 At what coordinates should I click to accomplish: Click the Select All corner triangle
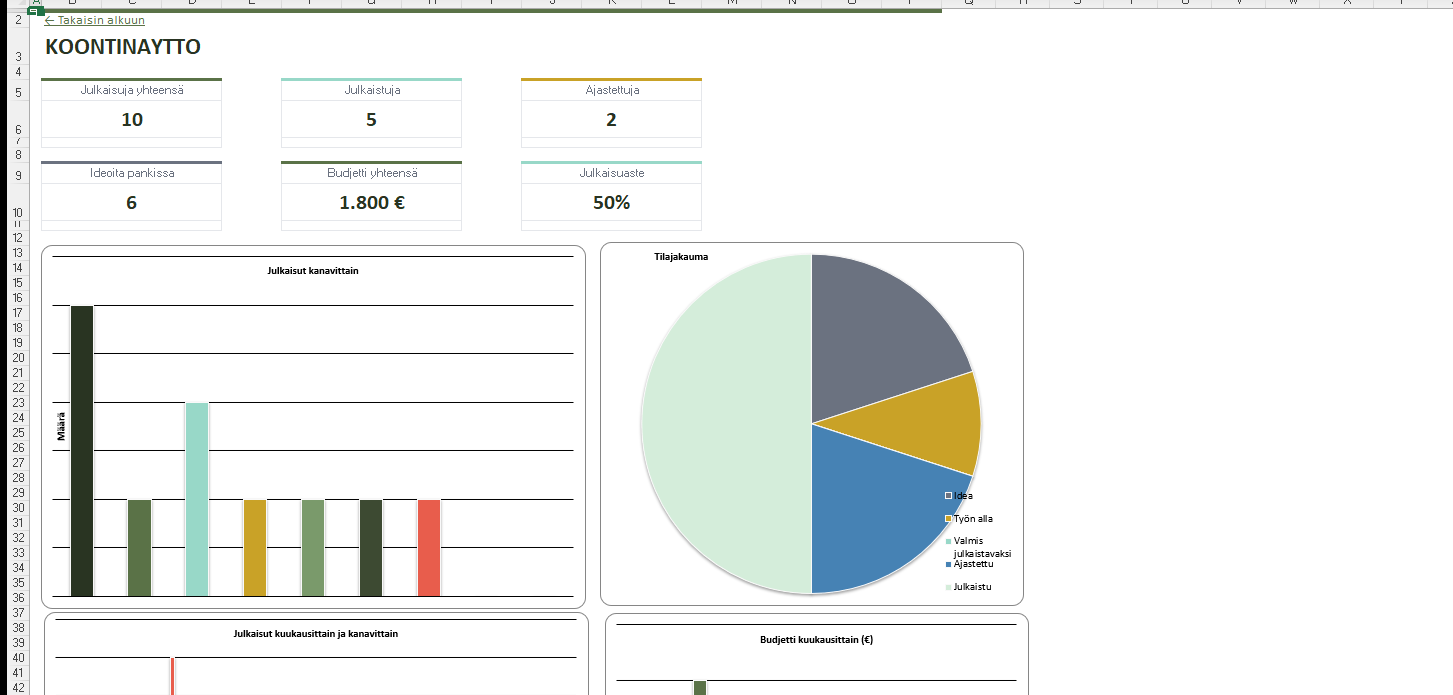coord(18,4)
